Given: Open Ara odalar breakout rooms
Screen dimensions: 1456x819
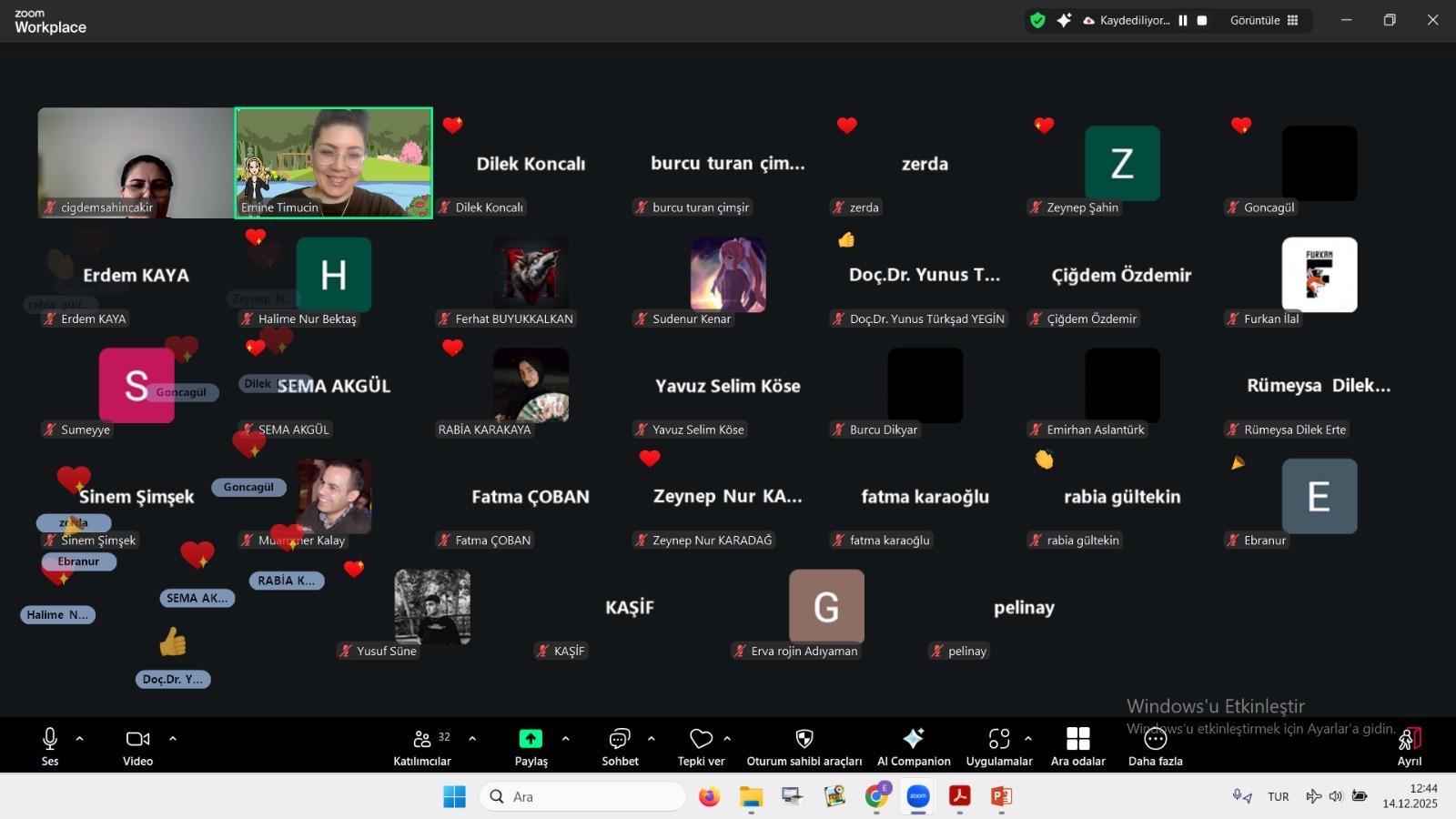Looking at the screenshot, I should [x=1077, y=746].
